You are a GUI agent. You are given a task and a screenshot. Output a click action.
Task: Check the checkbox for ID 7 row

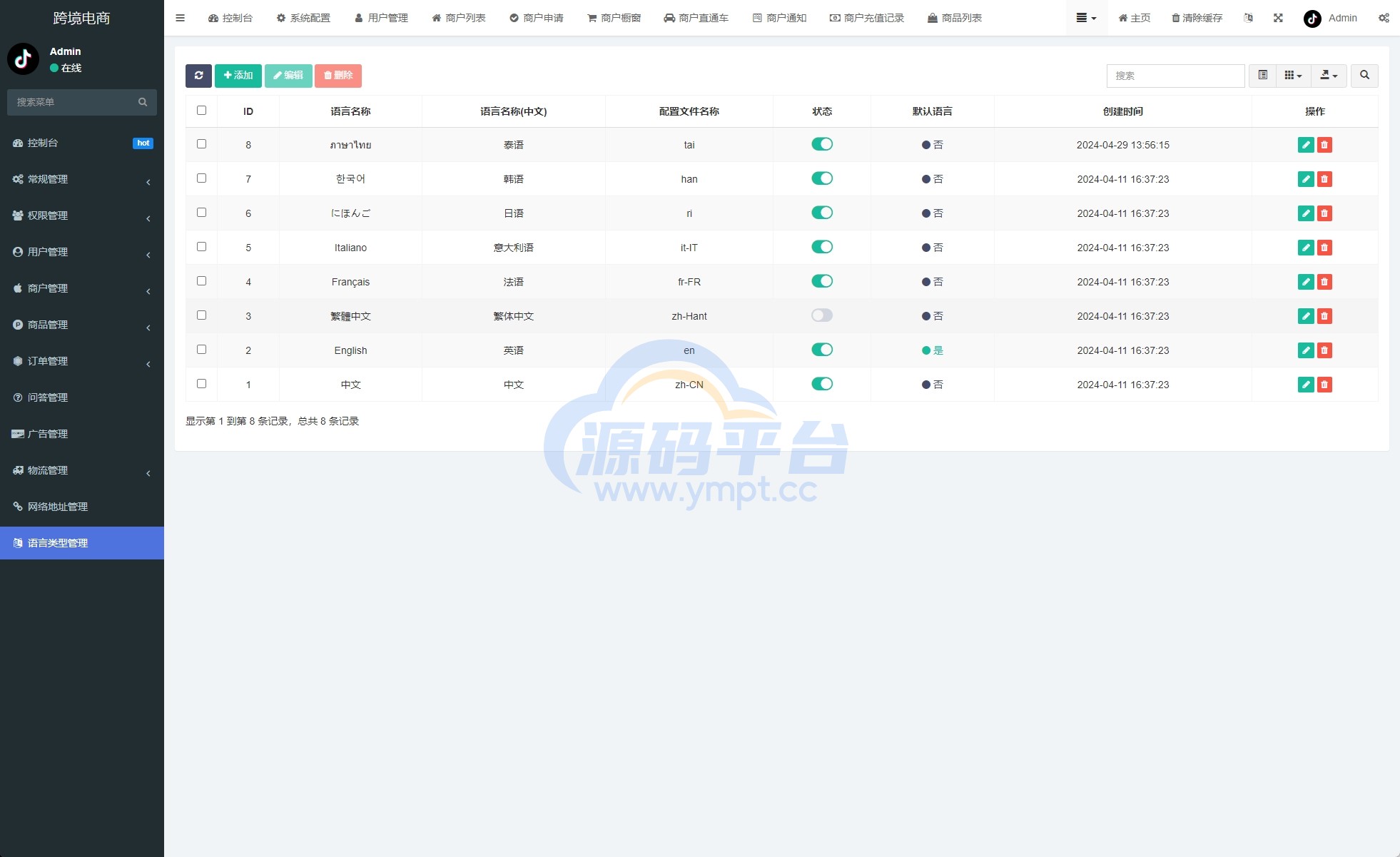[201, 178]
